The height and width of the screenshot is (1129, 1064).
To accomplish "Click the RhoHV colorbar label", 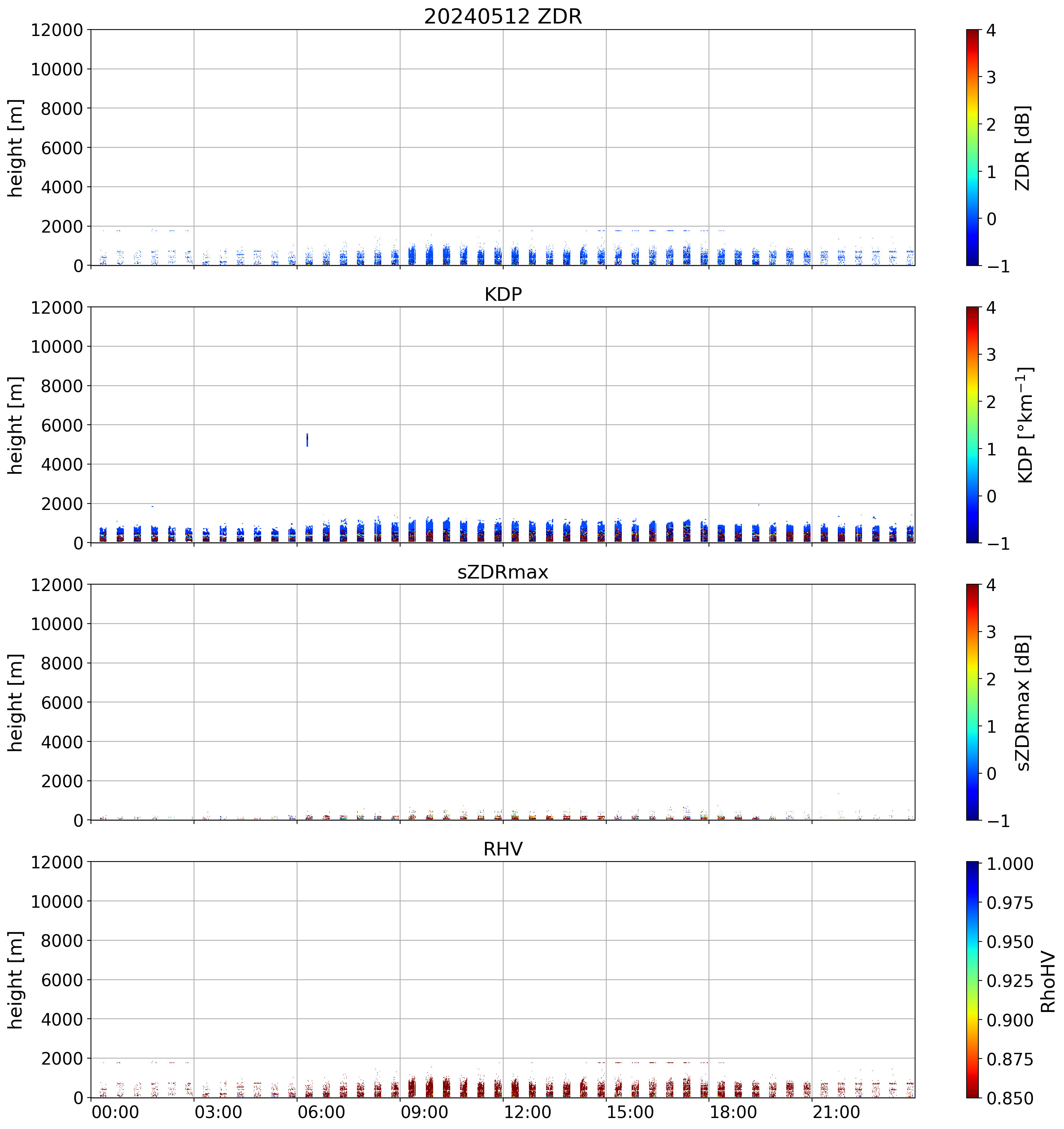I will coord(1048,981).
